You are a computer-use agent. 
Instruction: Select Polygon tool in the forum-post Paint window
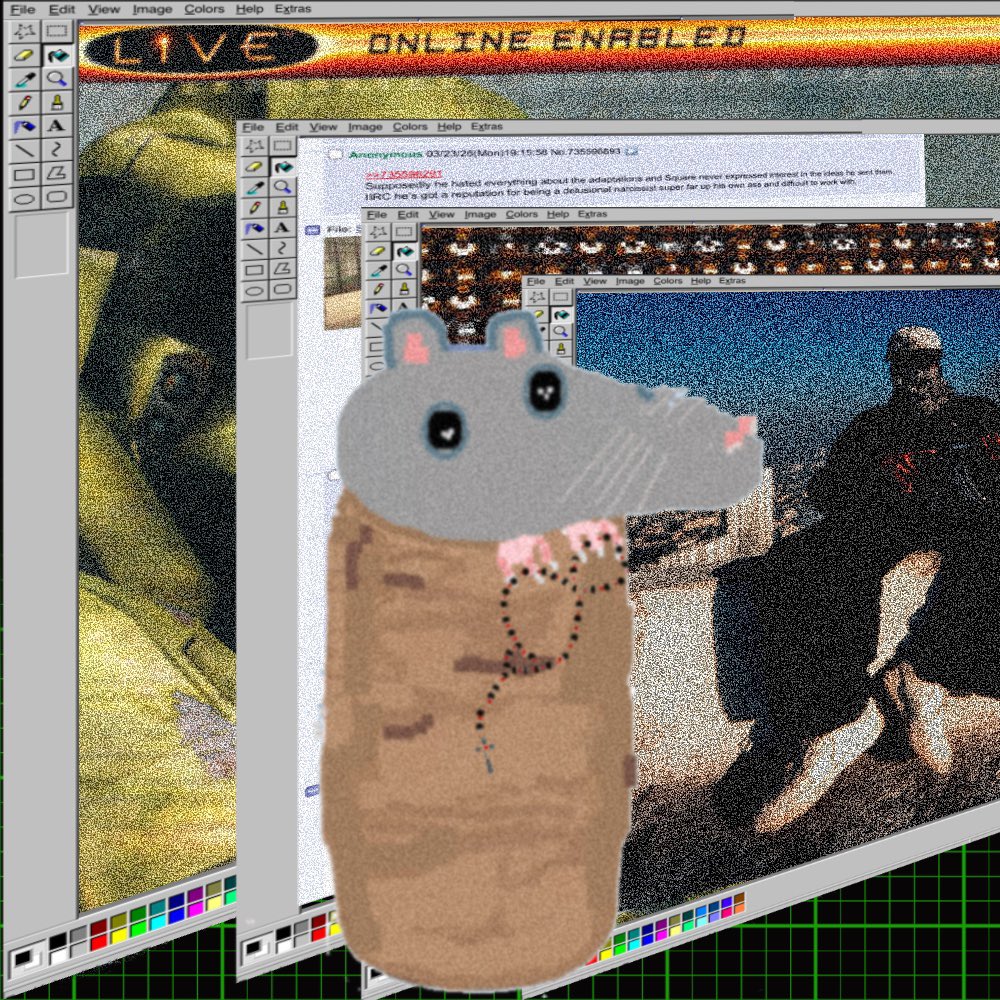(282, 268)
